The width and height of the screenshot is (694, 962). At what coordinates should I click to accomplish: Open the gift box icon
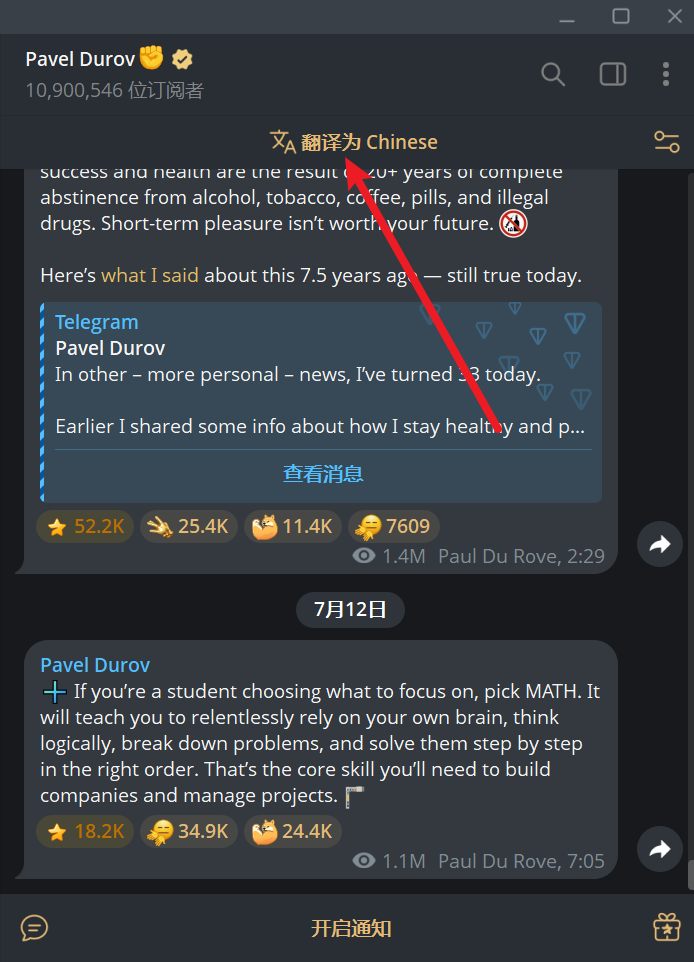point(666,927)
